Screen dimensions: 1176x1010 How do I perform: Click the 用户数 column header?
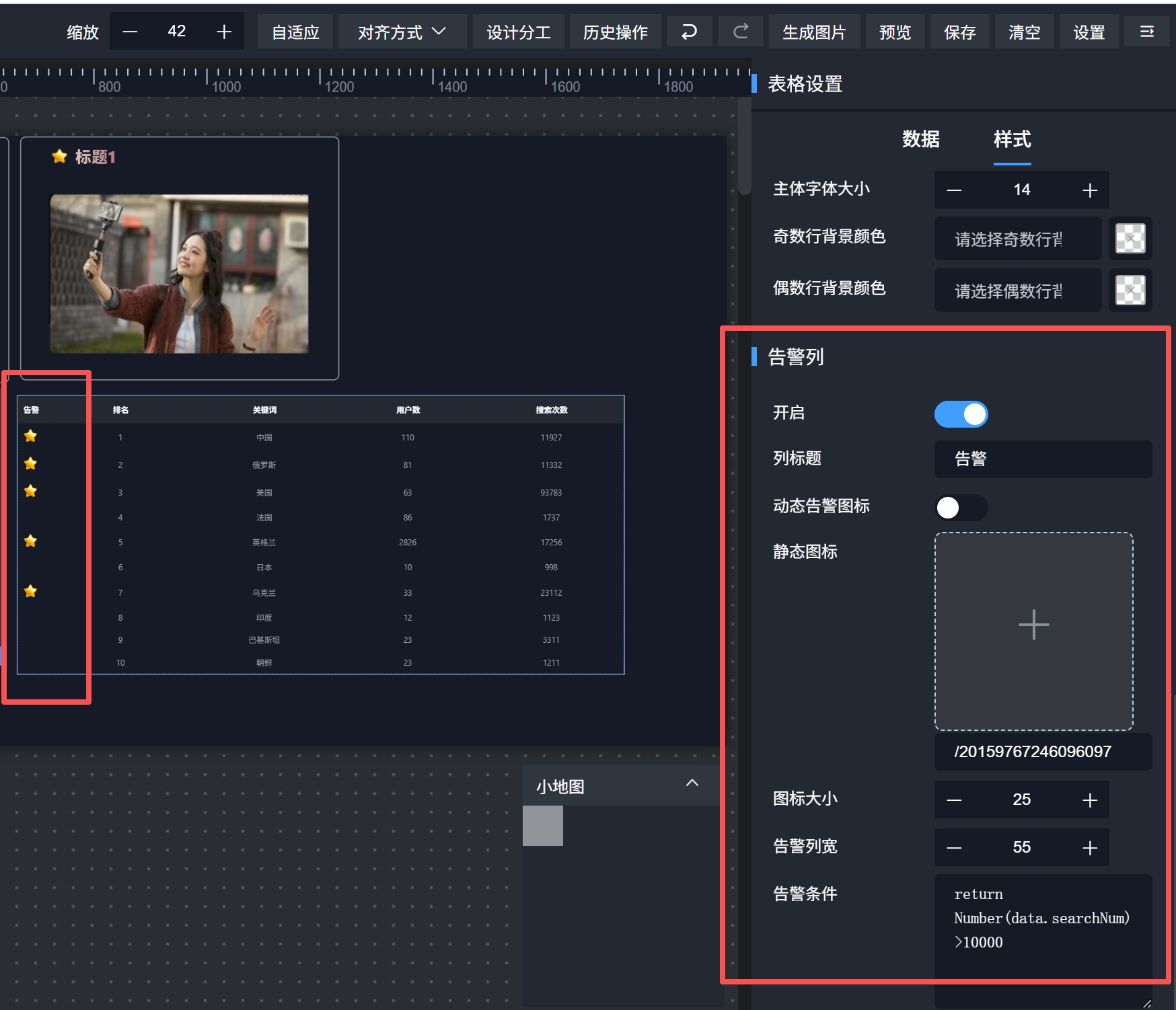[408, 410]
